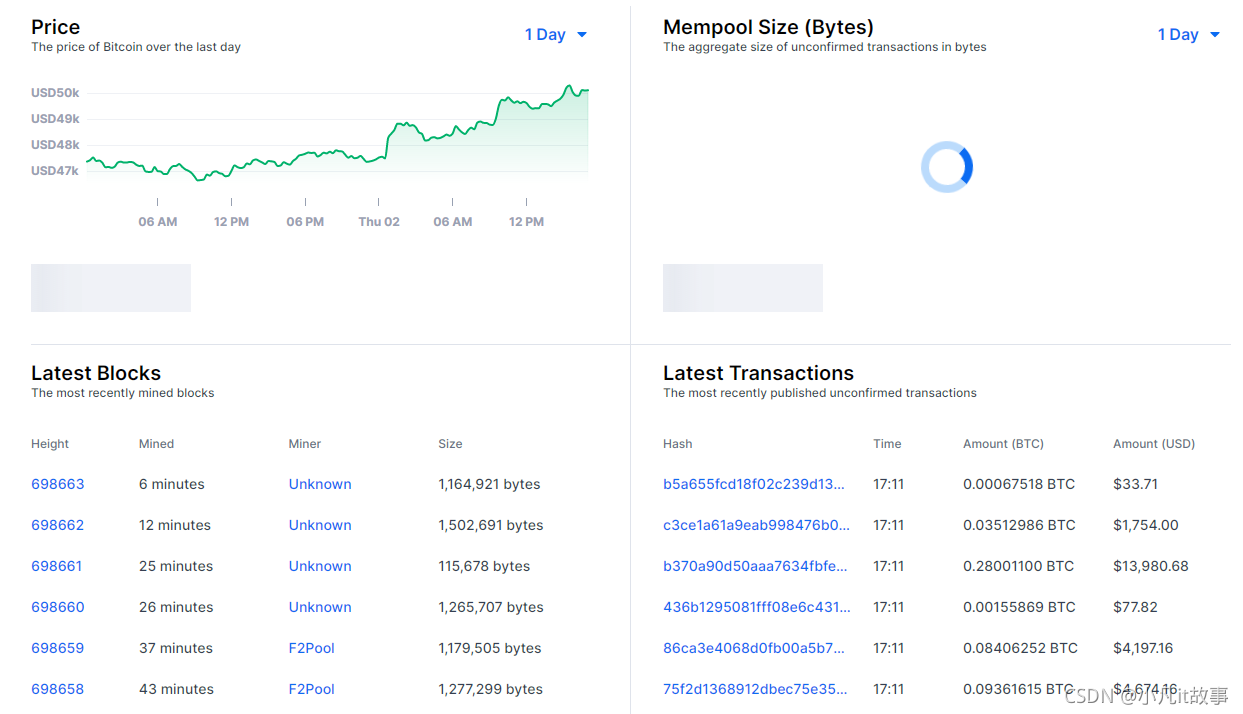This screenshot has width=1243, height=714.
Task: Click the 115,678 bytes size cell
Action: (484, 566)
